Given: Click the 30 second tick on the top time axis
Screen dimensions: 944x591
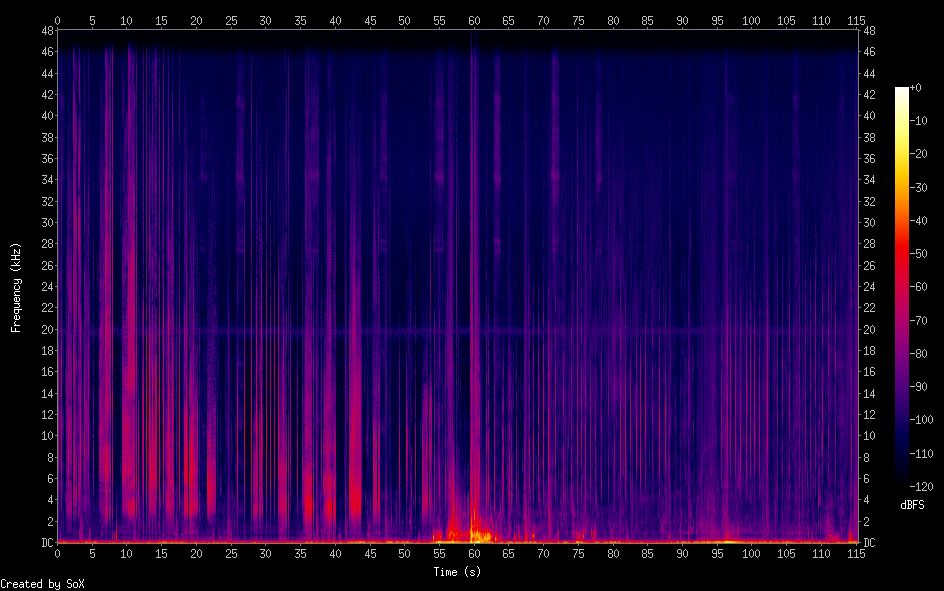Looking at the screenshot, I should point(265,20).
